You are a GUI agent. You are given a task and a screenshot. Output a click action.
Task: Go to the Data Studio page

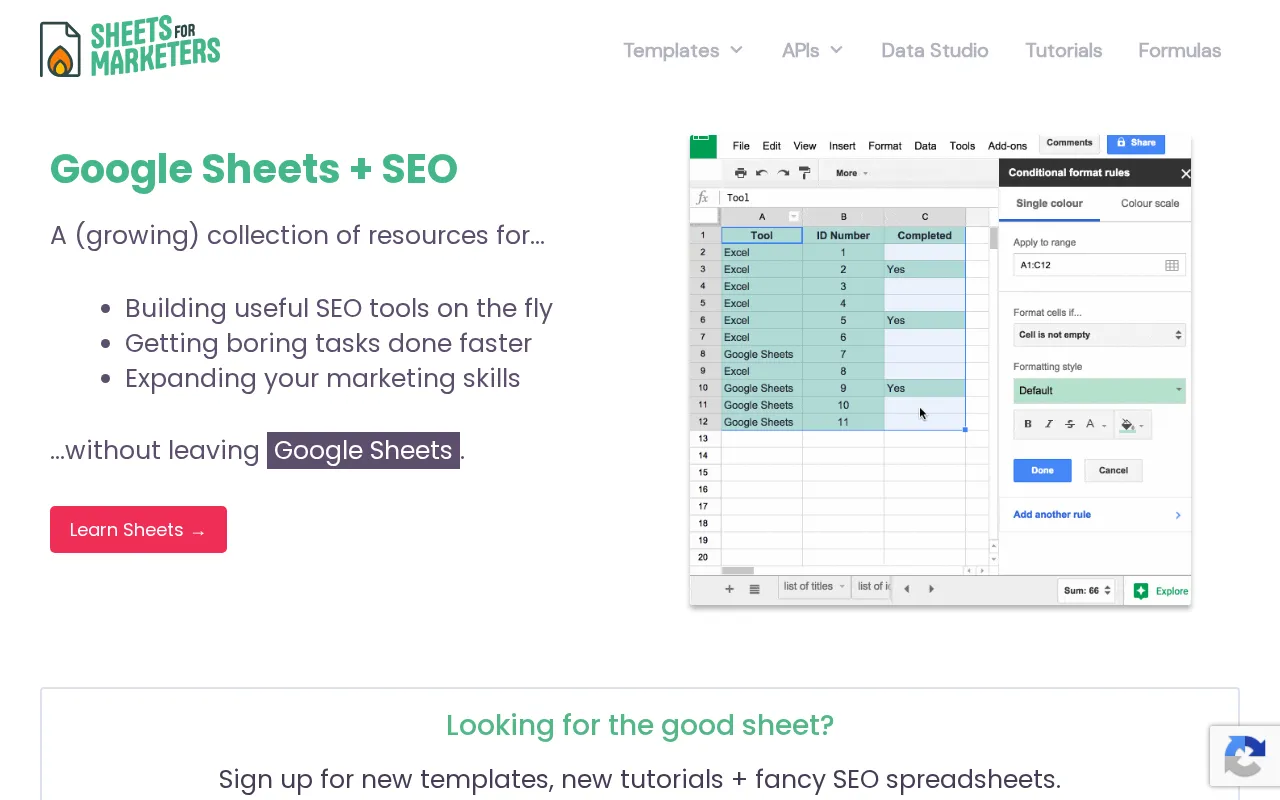point(934,50)
